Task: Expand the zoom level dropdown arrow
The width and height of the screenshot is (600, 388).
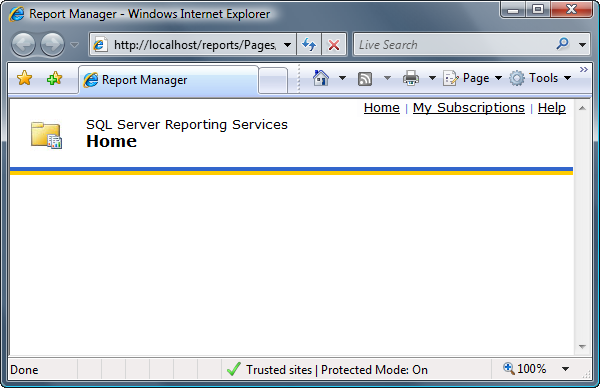Action: pos(565,369)
